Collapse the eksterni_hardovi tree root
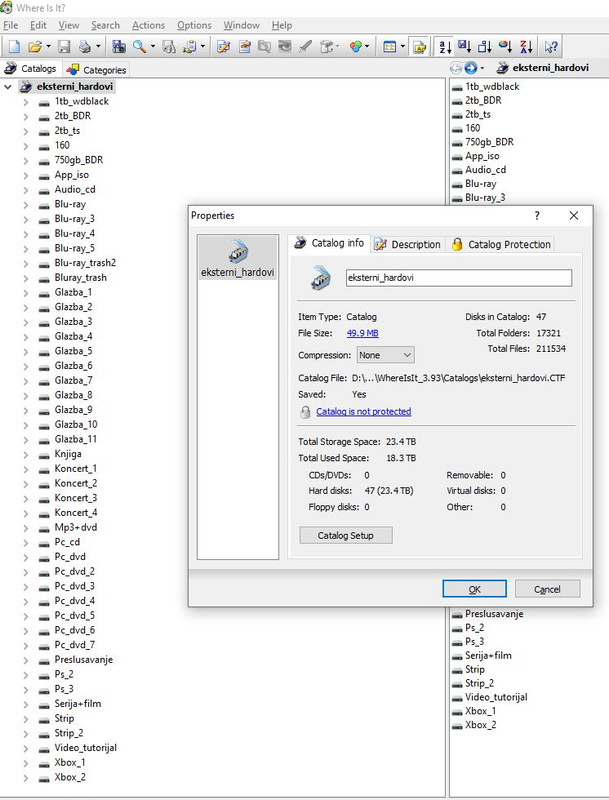Image resolution: width=609 pixels, height=800 pixels. coord(8,87)
